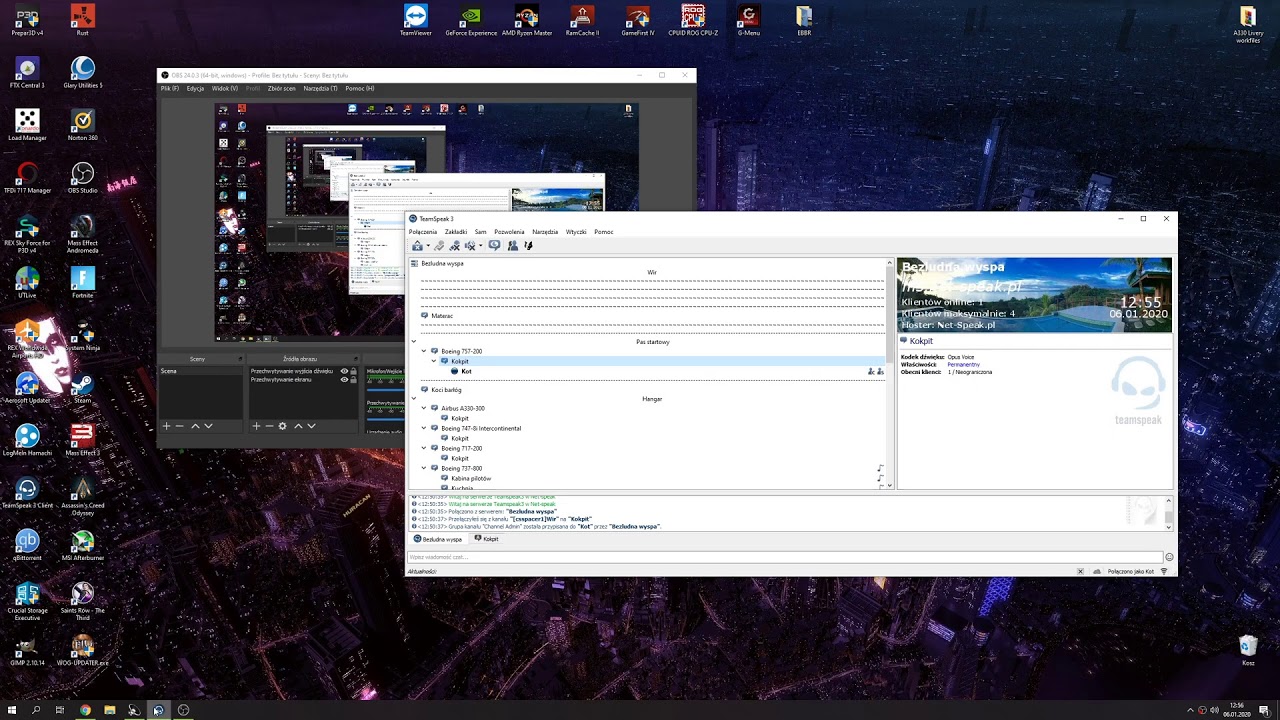Add a new source in OBS

coord(256,426)
